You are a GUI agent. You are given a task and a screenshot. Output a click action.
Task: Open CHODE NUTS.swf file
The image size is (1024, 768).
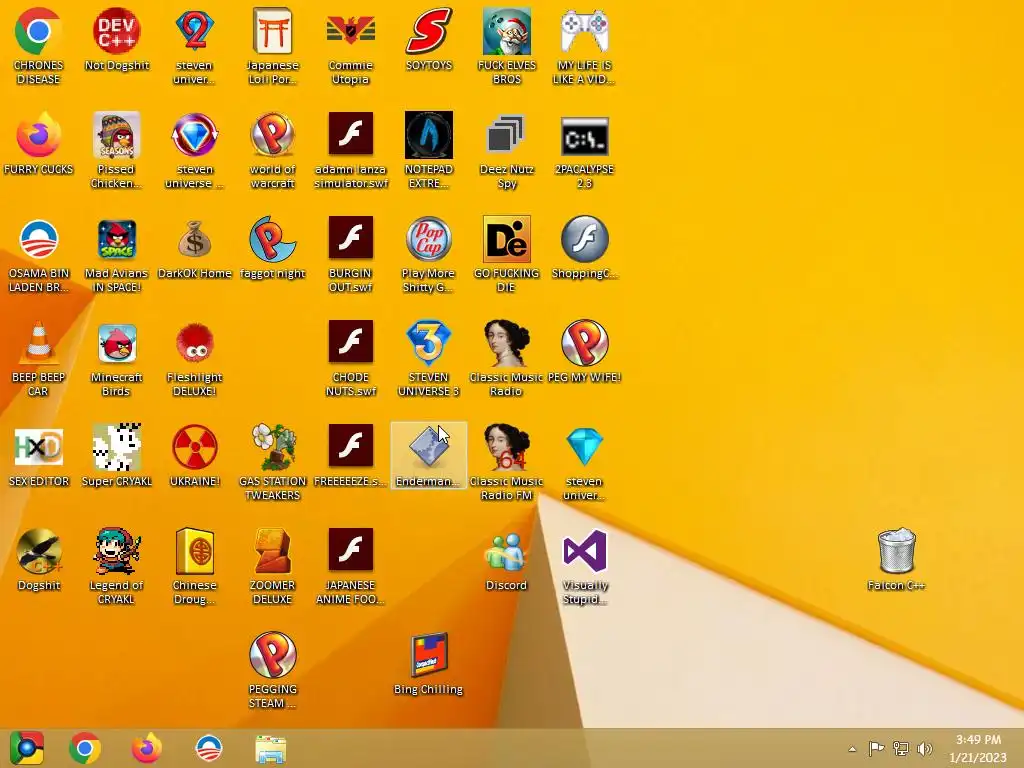pos(351,344)
